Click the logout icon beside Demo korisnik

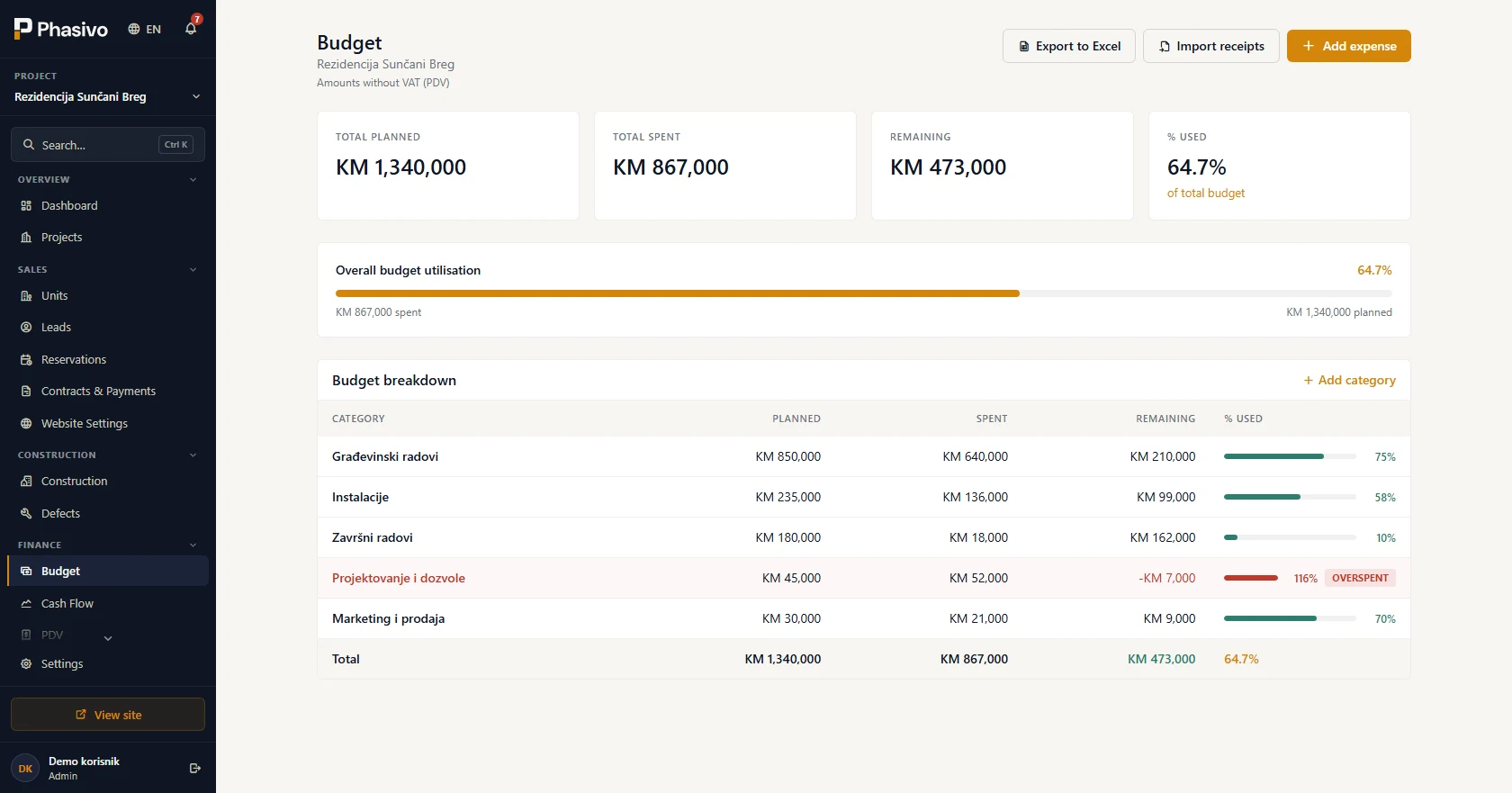click(195, 769)
